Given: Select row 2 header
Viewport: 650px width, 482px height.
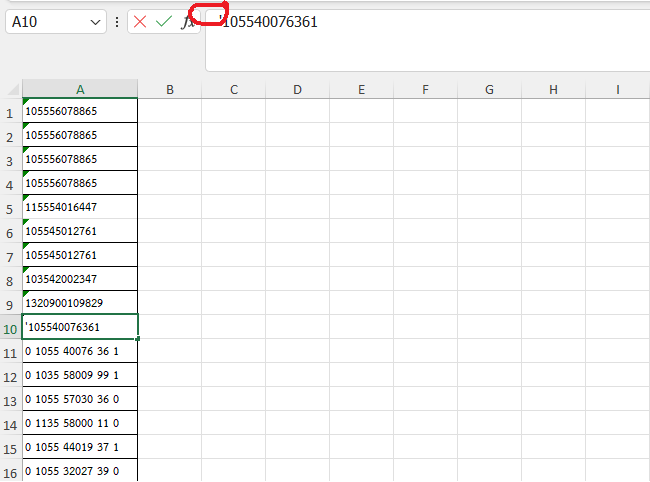Looking at the screenshot, I should point(10,137).
